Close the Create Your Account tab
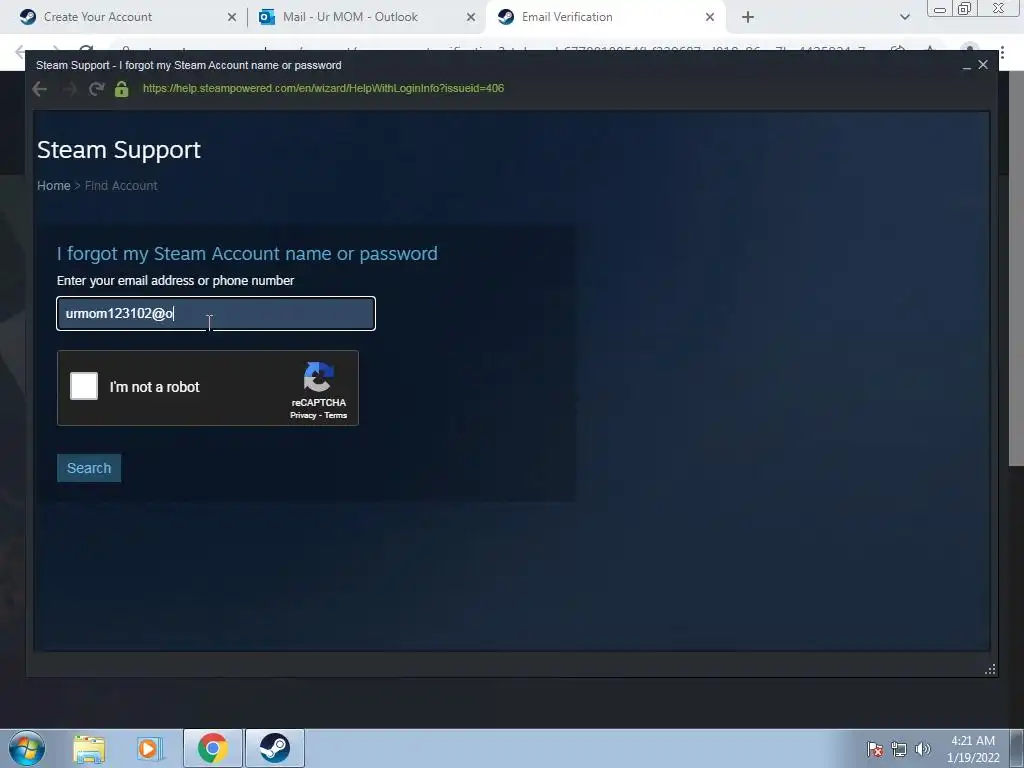This screenshot has height=768, width=1024. pos(232,18)
